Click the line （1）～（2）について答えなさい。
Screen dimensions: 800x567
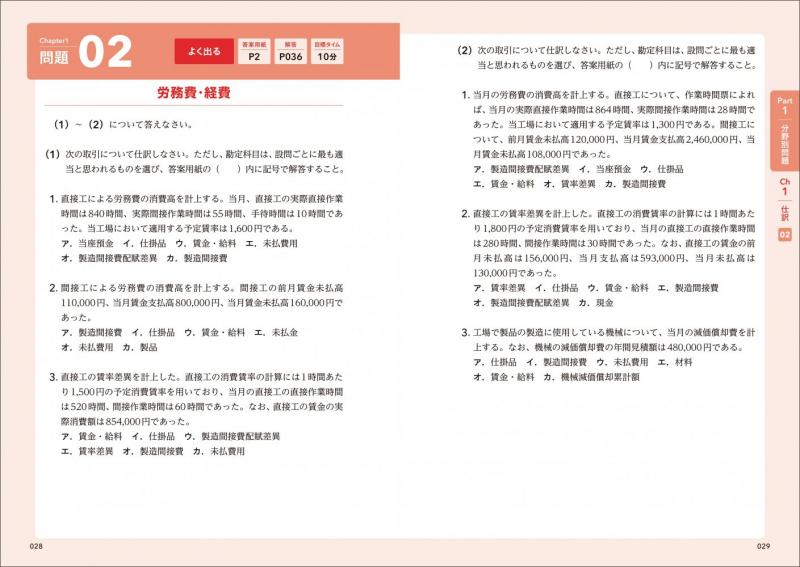(x=123, y=124)
